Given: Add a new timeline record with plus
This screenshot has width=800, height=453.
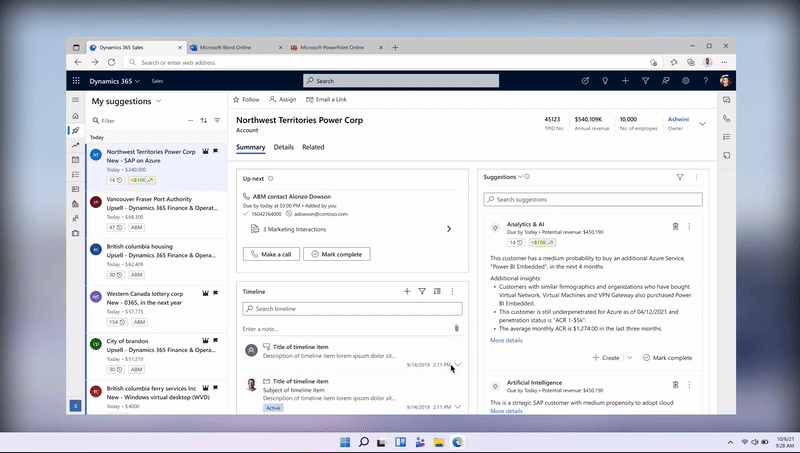Looking at the screenshot, I should click(x=407, y=291).
